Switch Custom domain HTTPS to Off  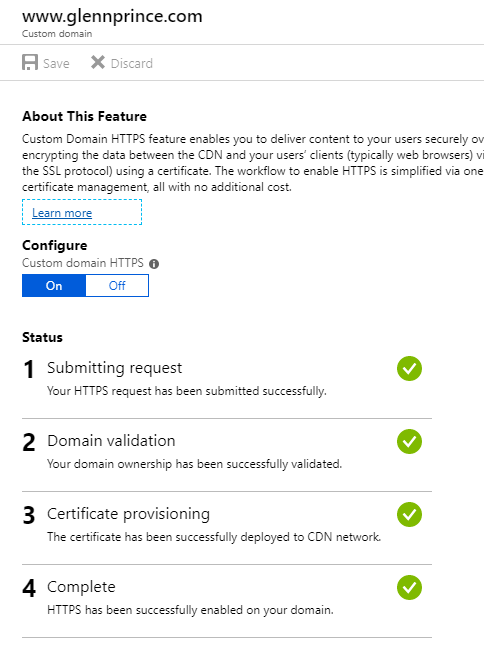click(x=117, y=285)
